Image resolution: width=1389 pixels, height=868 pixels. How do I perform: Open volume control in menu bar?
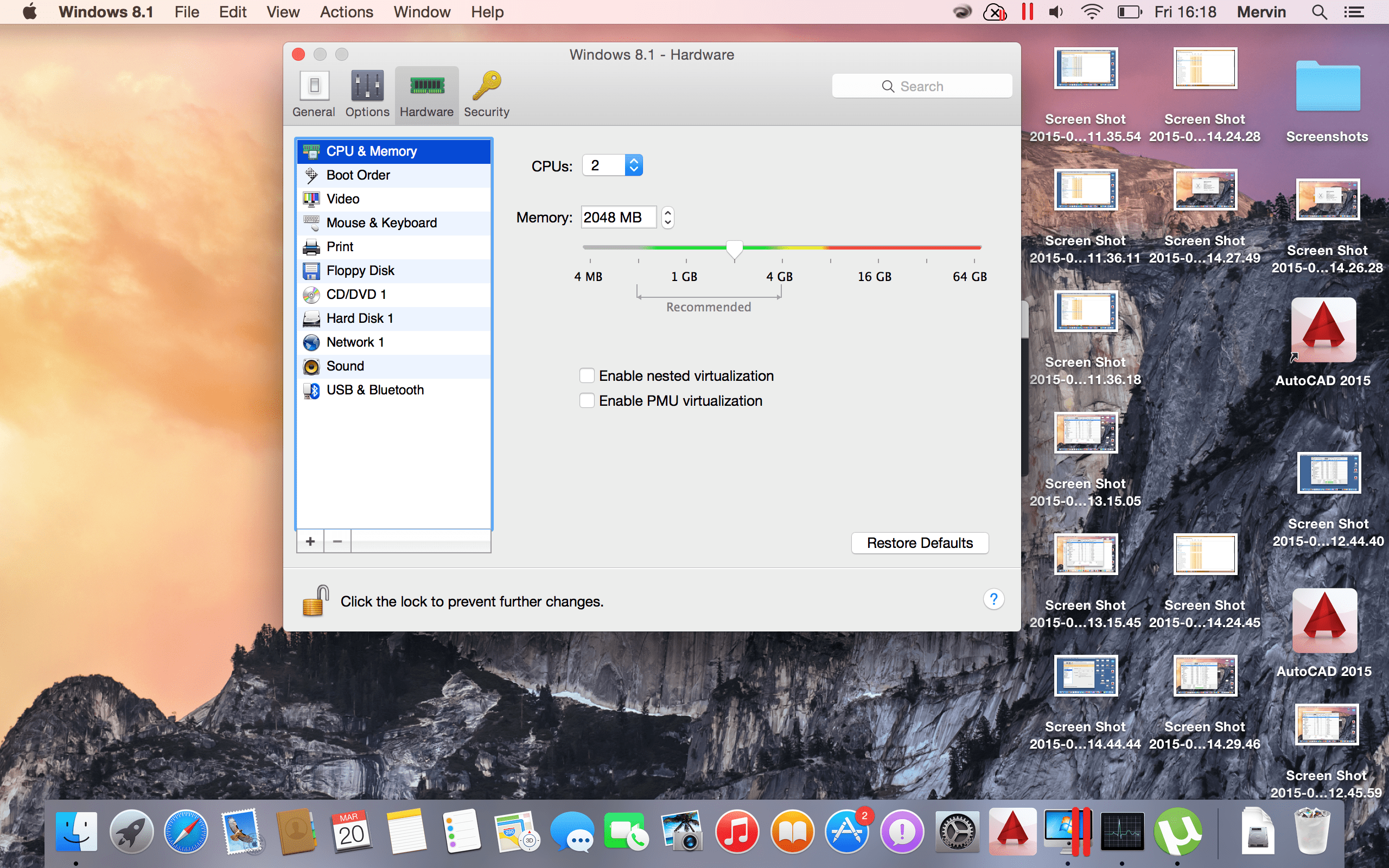pos(1056,12)
